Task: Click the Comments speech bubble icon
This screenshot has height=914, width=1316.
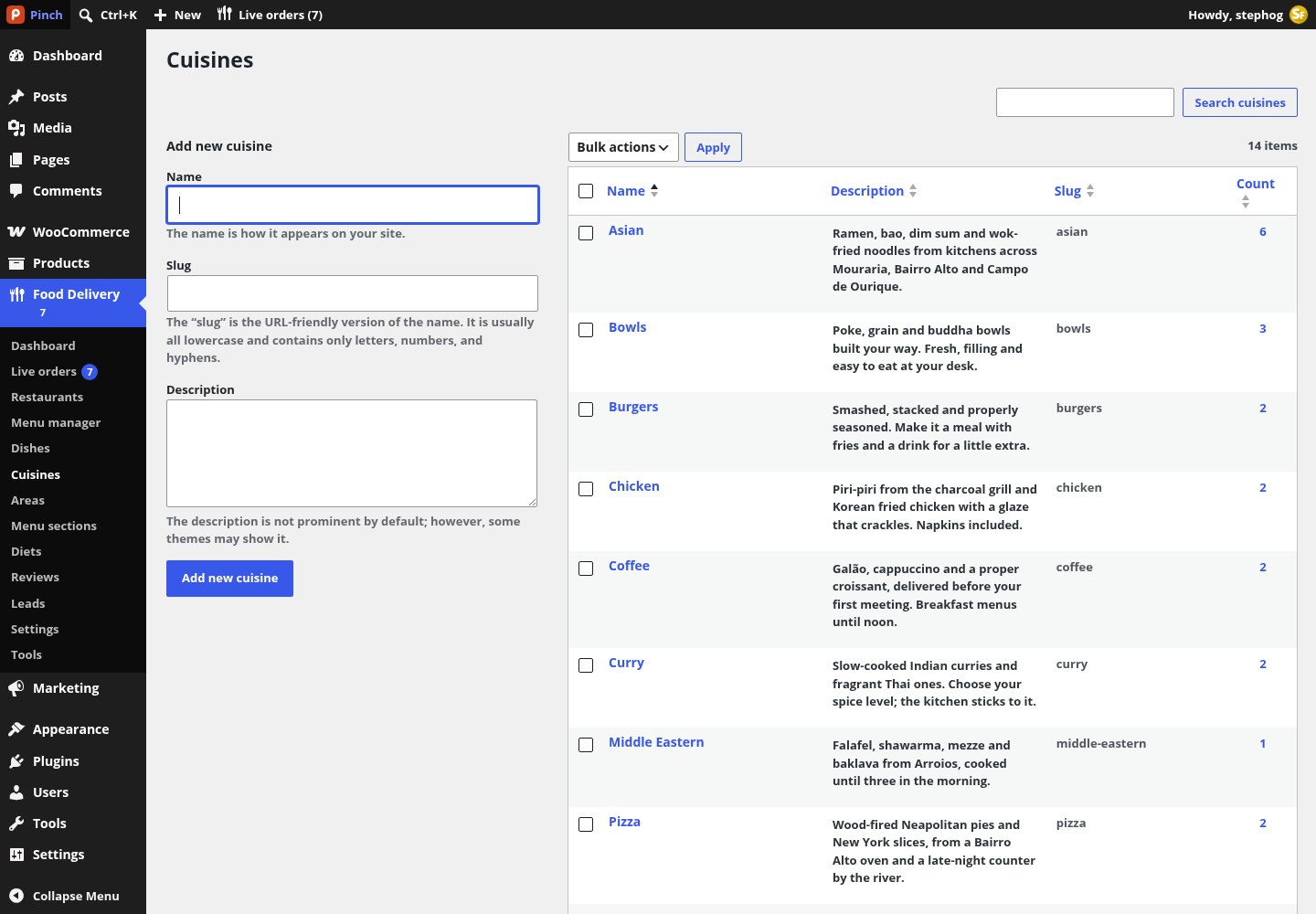Action: pyautogui.click(x=16, y=191)
